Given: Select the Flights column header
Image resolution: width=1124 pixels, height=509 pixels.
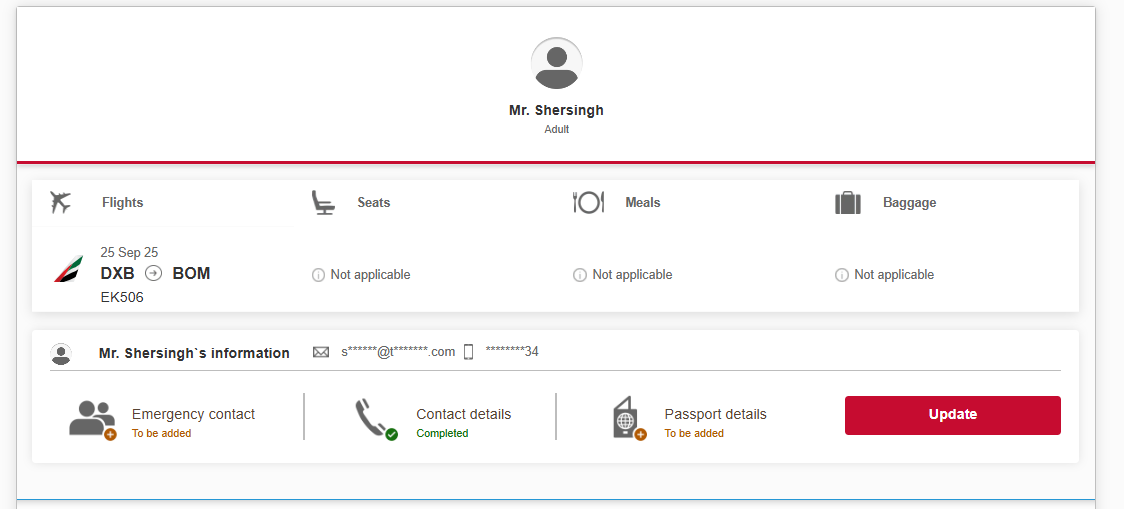Looking at the screenshot, I should (x=123, y=203).
